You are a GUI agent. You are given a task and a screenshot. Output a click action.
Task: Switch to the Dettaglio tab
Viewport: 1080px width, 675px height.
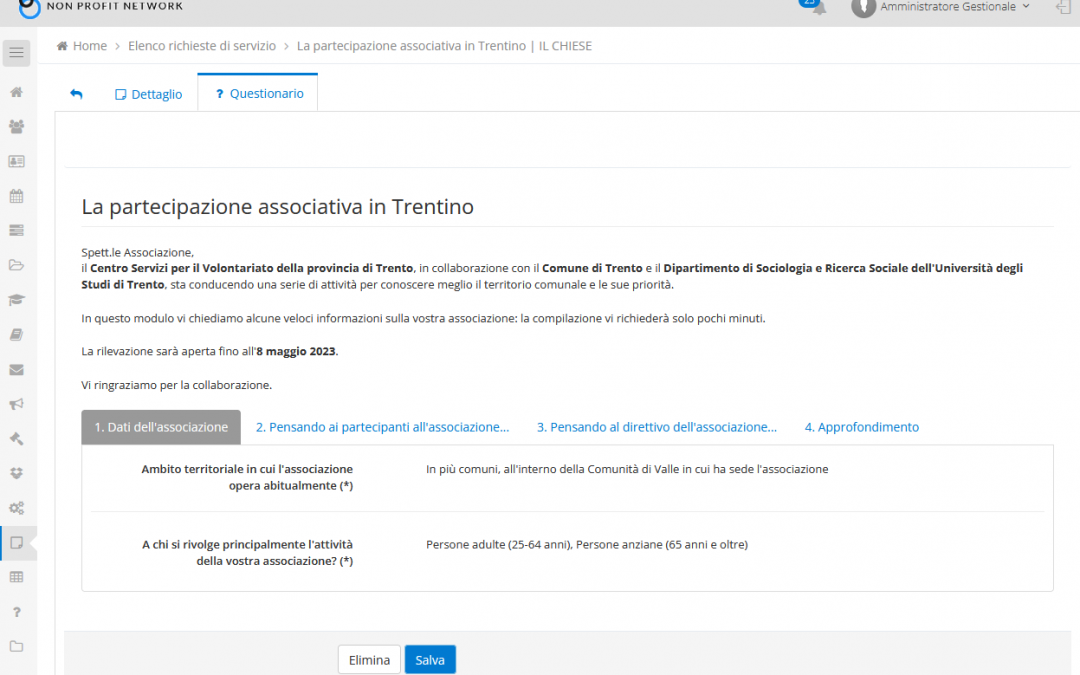(148, 94)
